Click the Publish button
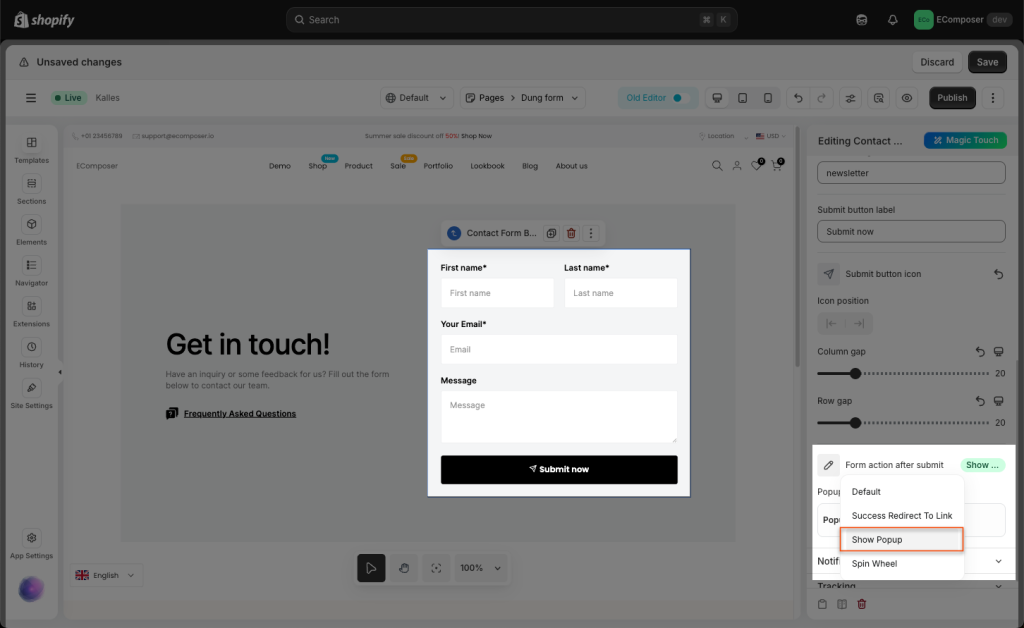Viewport: 1024px width, 628px height. pyautogui.click(x=952, y=98)
